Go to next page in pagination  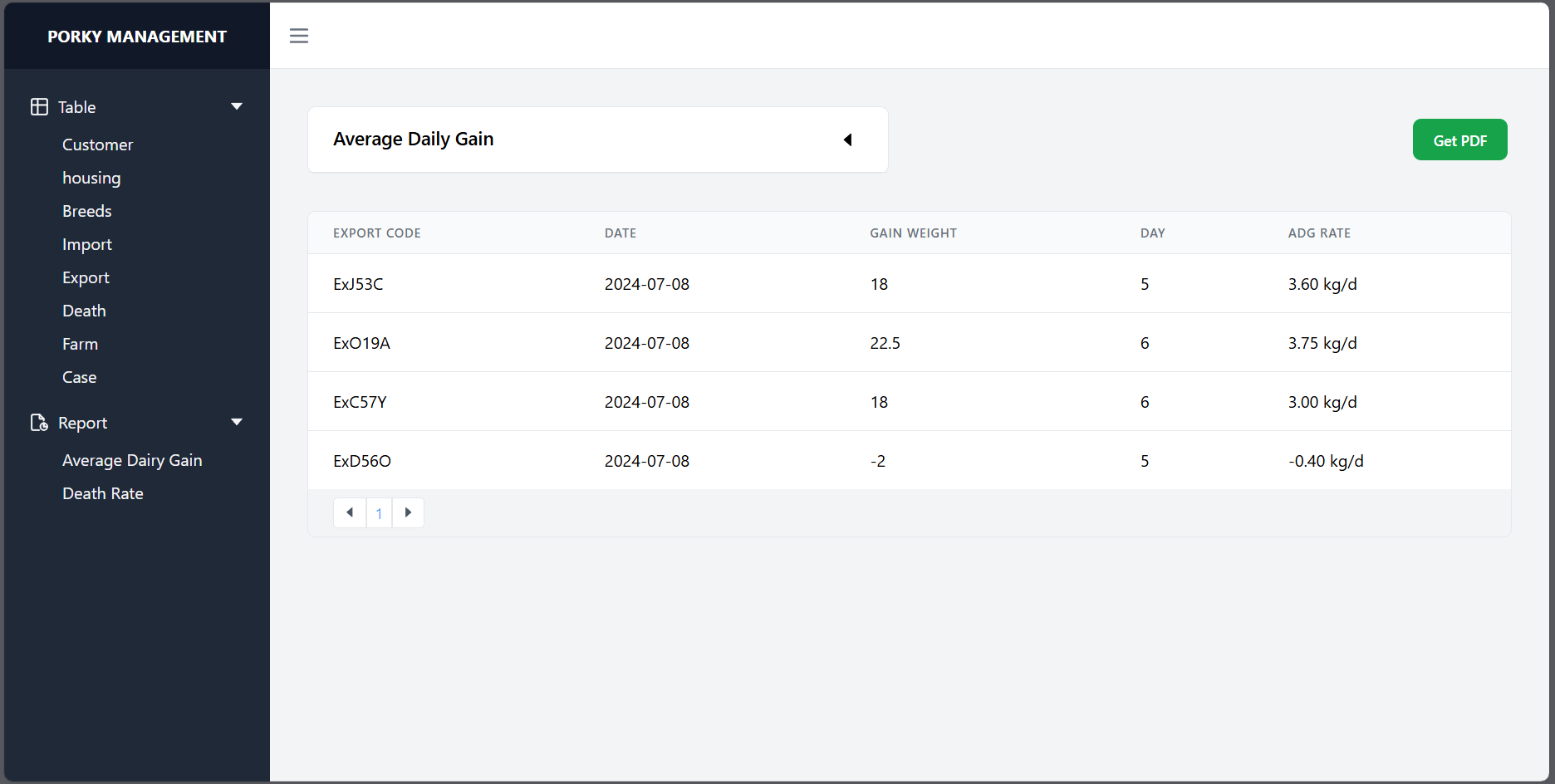[408, 512]
